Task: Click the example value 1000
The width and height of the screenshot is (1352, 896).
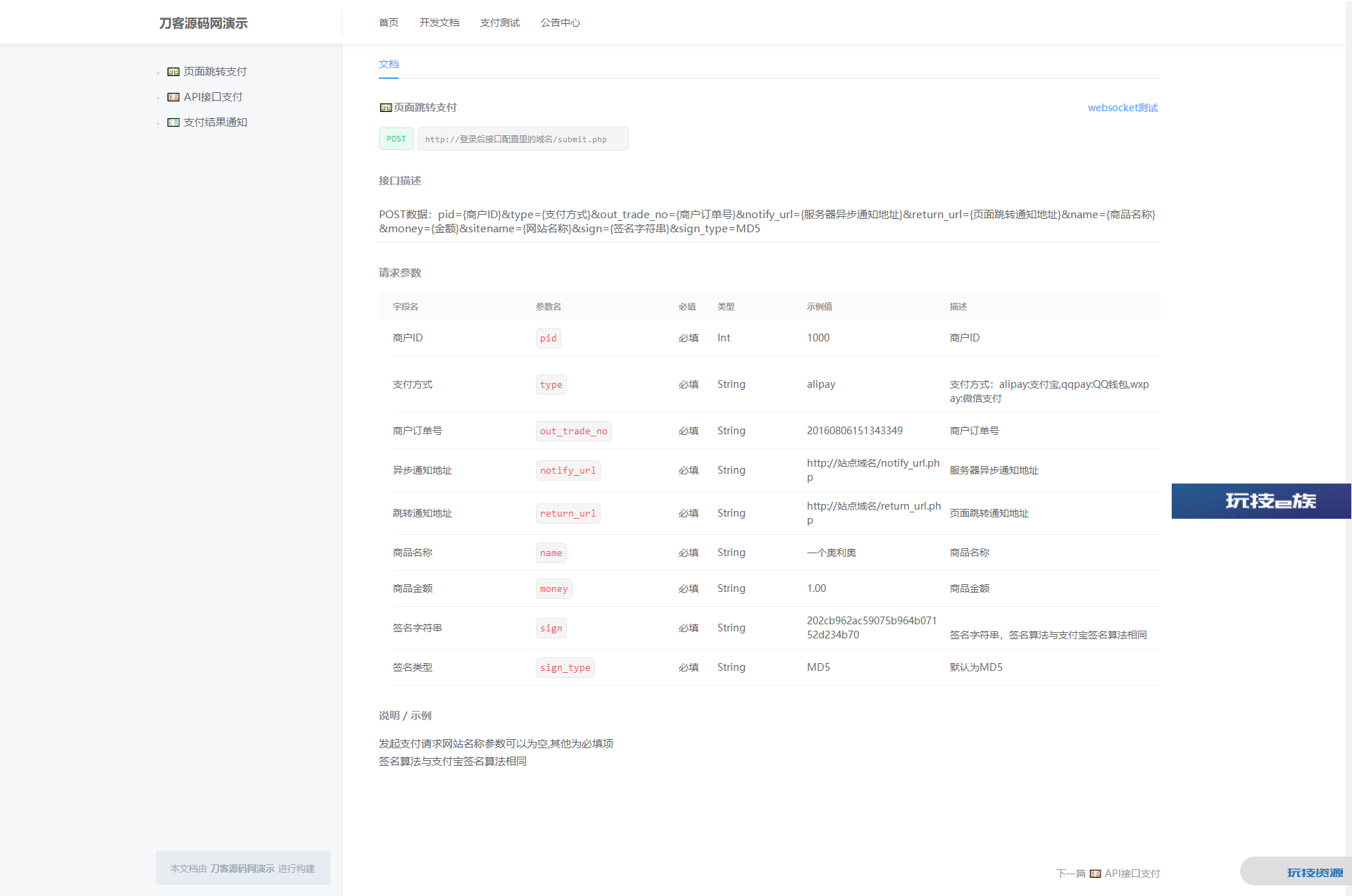Action: [818, 338]
